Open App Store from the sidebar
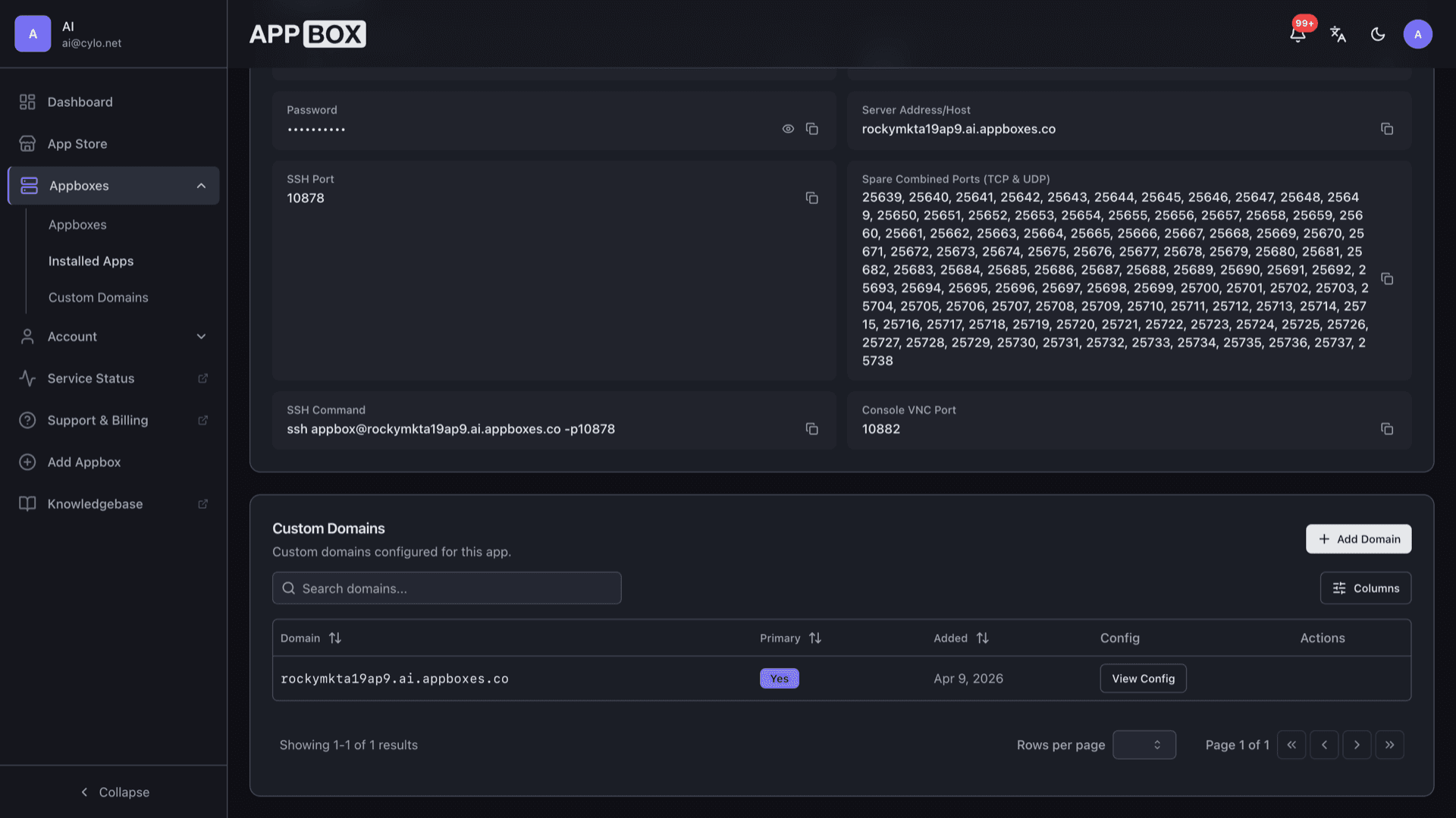The height and width of the screenshot is (818, 1456). click(x=114, y=144)
